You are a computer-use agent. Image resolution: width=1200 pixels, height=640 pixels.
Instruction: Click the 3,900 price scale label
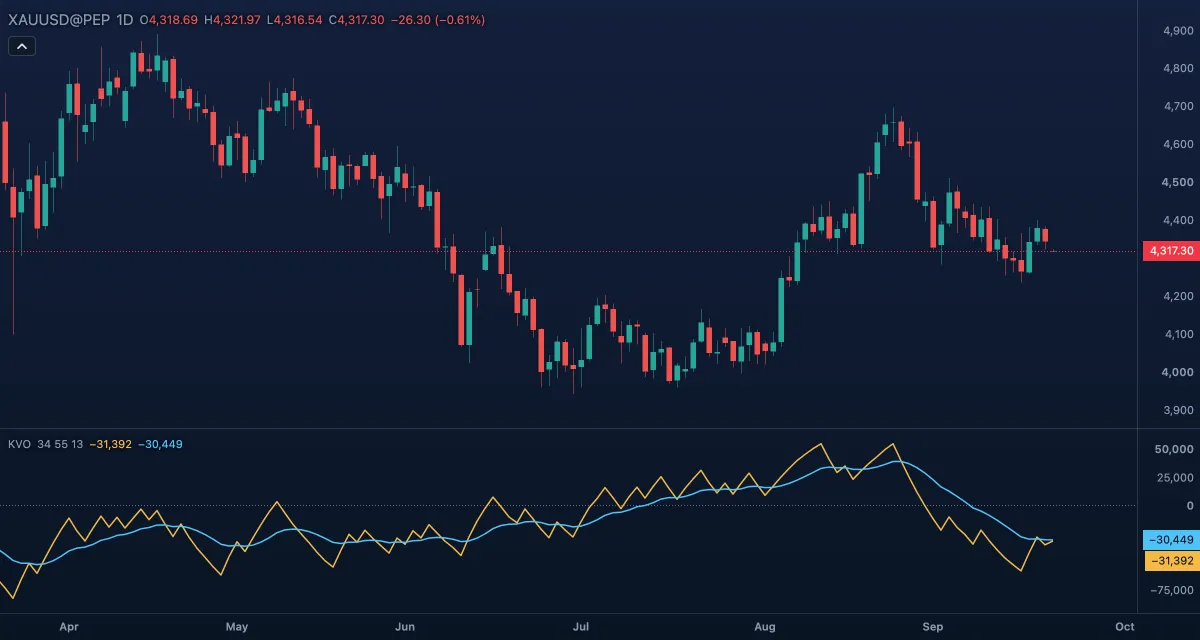(1178, 411)
